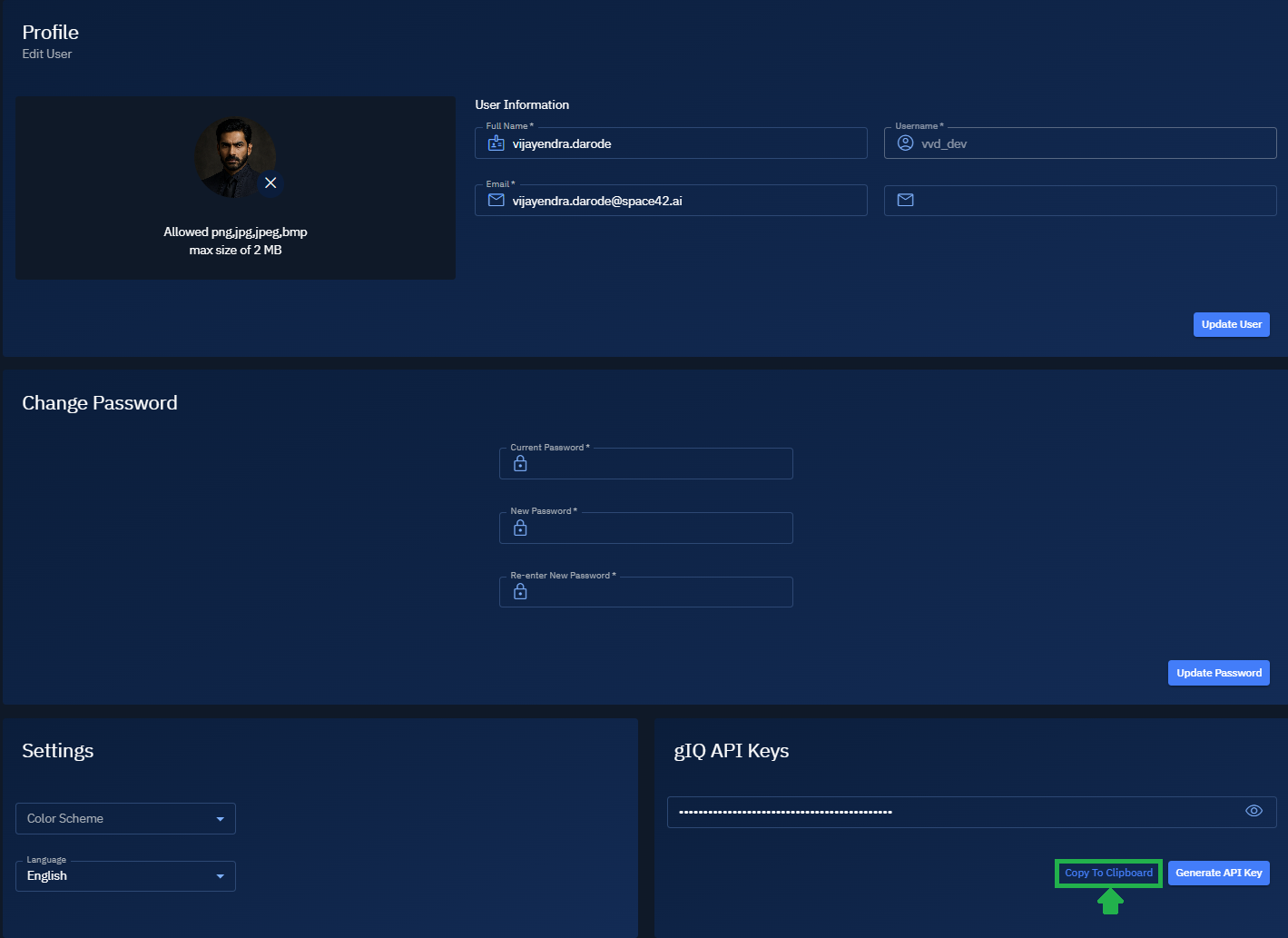Reveal the API key with the eye toggle

click(x=1254, y=811)
